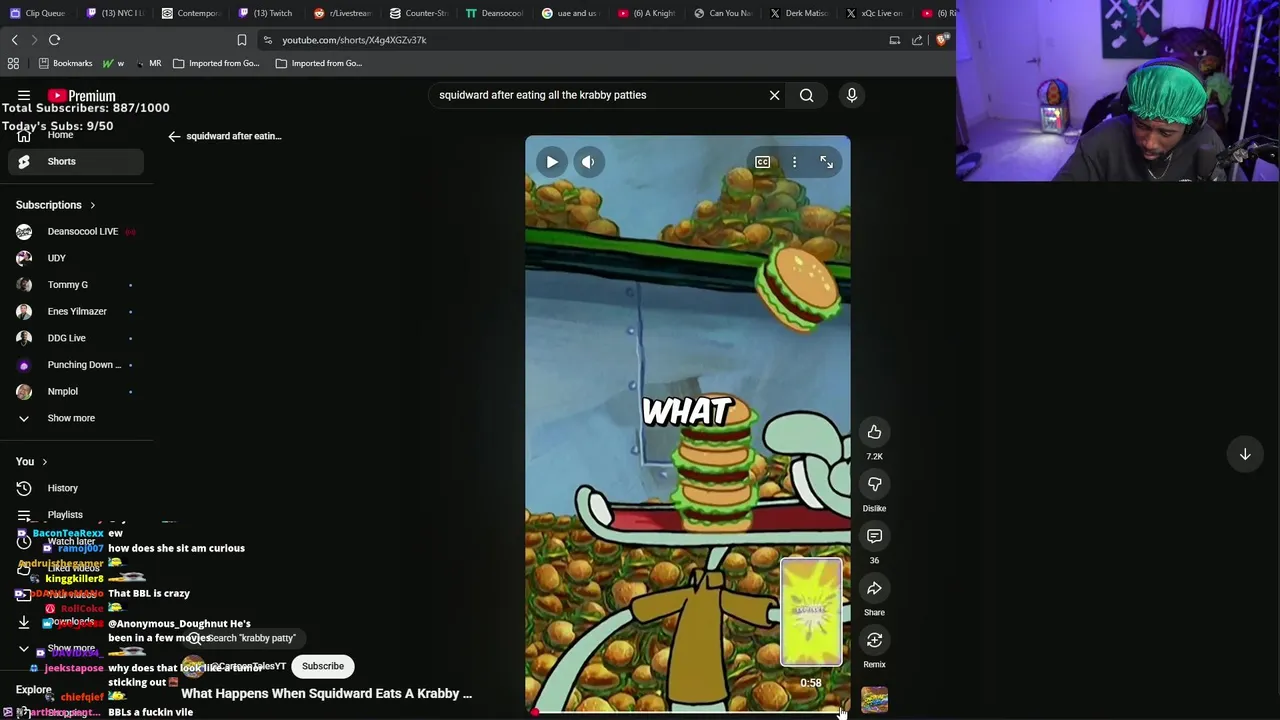The width and height of the screenshot is (1280, 720).
Task: Open the Bookmarks folder
Action: point(65,63)
